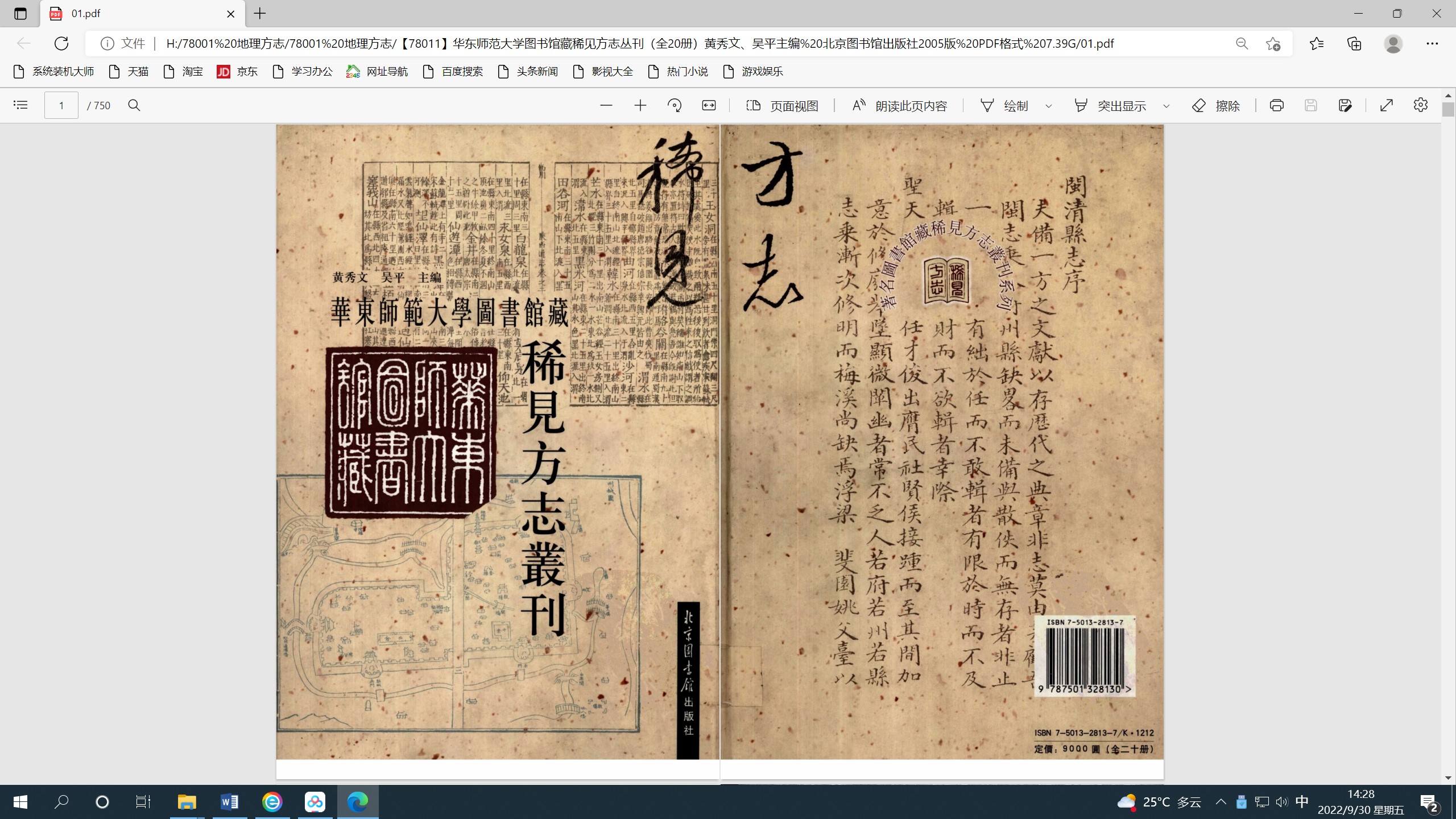The width and height of the screenshot is (1456, 819).
Task: Open a new browser tab
Action: coord(260,14)
